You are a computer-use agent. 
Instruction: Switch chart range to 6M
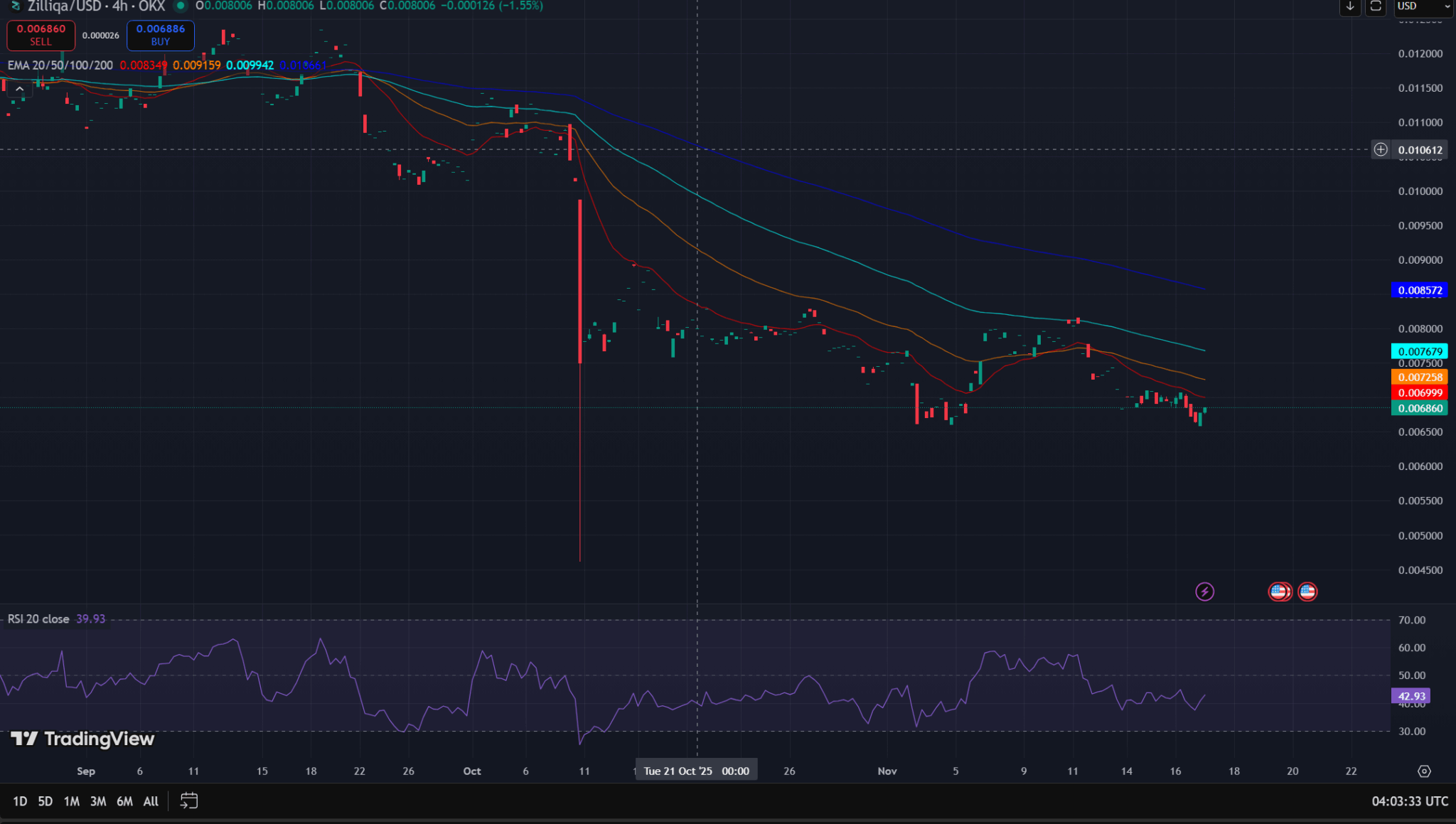(x=124, y=801)
